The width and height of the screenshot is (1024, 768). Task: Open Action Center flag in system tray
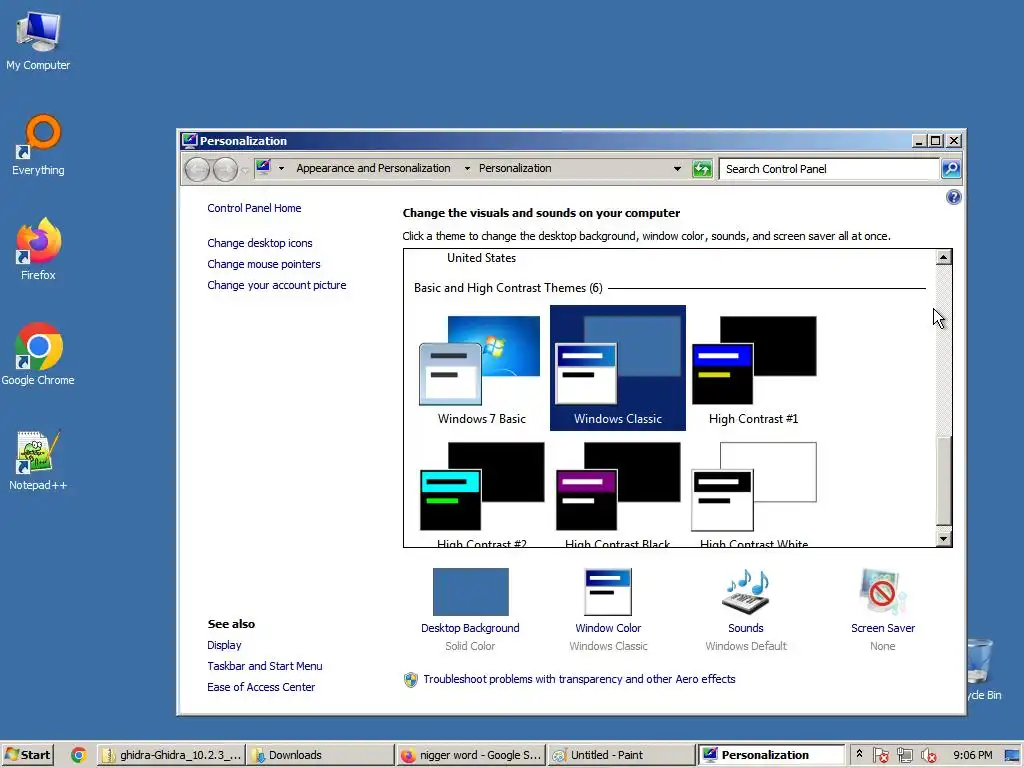click(880, 756)
